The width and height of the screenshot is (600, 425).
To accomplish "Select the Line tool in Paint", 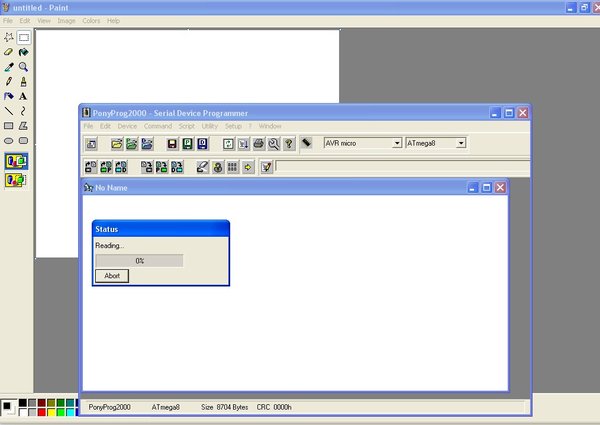I will coord(9,111).
